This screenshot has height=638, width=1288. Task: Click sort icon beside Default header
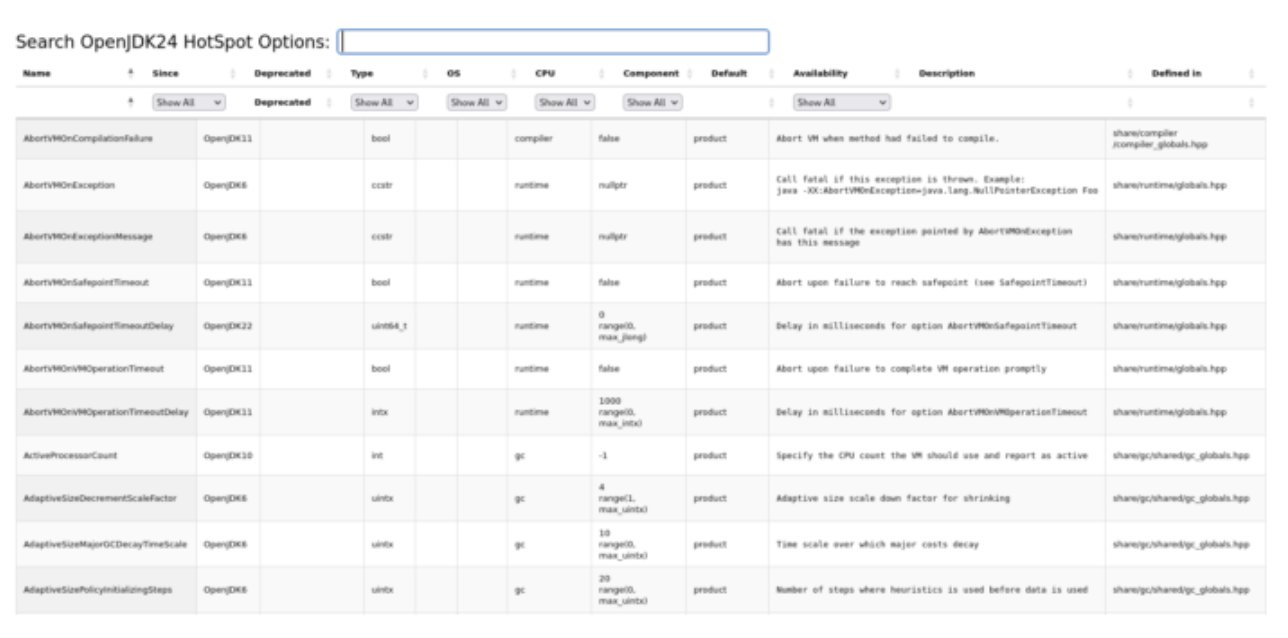770,73
